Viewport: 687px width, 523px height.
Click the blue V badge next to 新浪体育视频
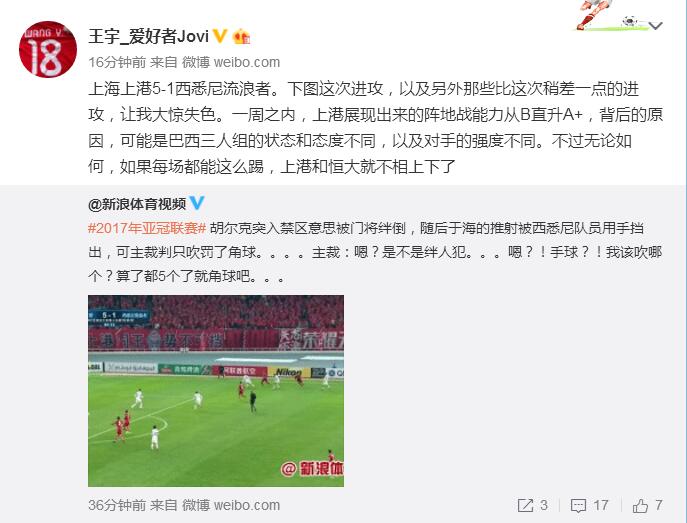coord(197,203)
